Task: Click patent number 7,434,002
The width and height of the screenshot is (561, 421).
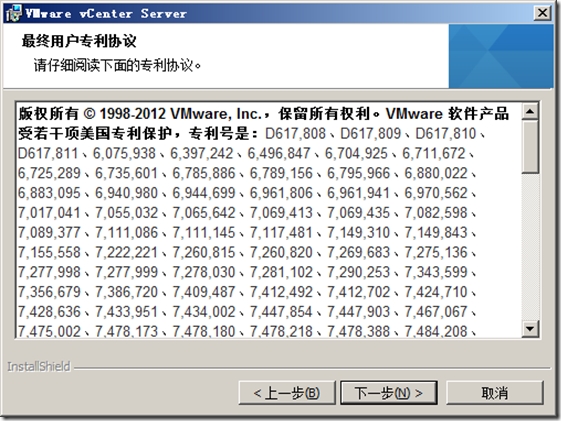Action: [x=204, y=312]
